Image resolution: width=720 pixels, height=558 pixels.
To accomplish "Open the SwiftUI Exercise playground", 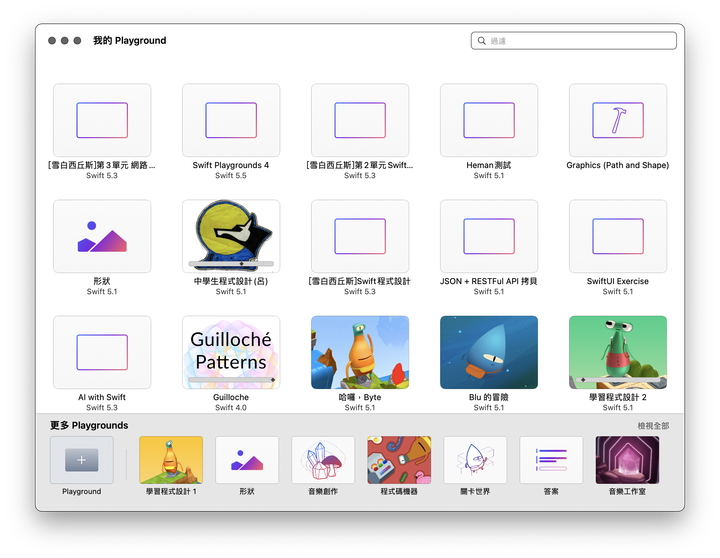I will [x=617, y=237].
